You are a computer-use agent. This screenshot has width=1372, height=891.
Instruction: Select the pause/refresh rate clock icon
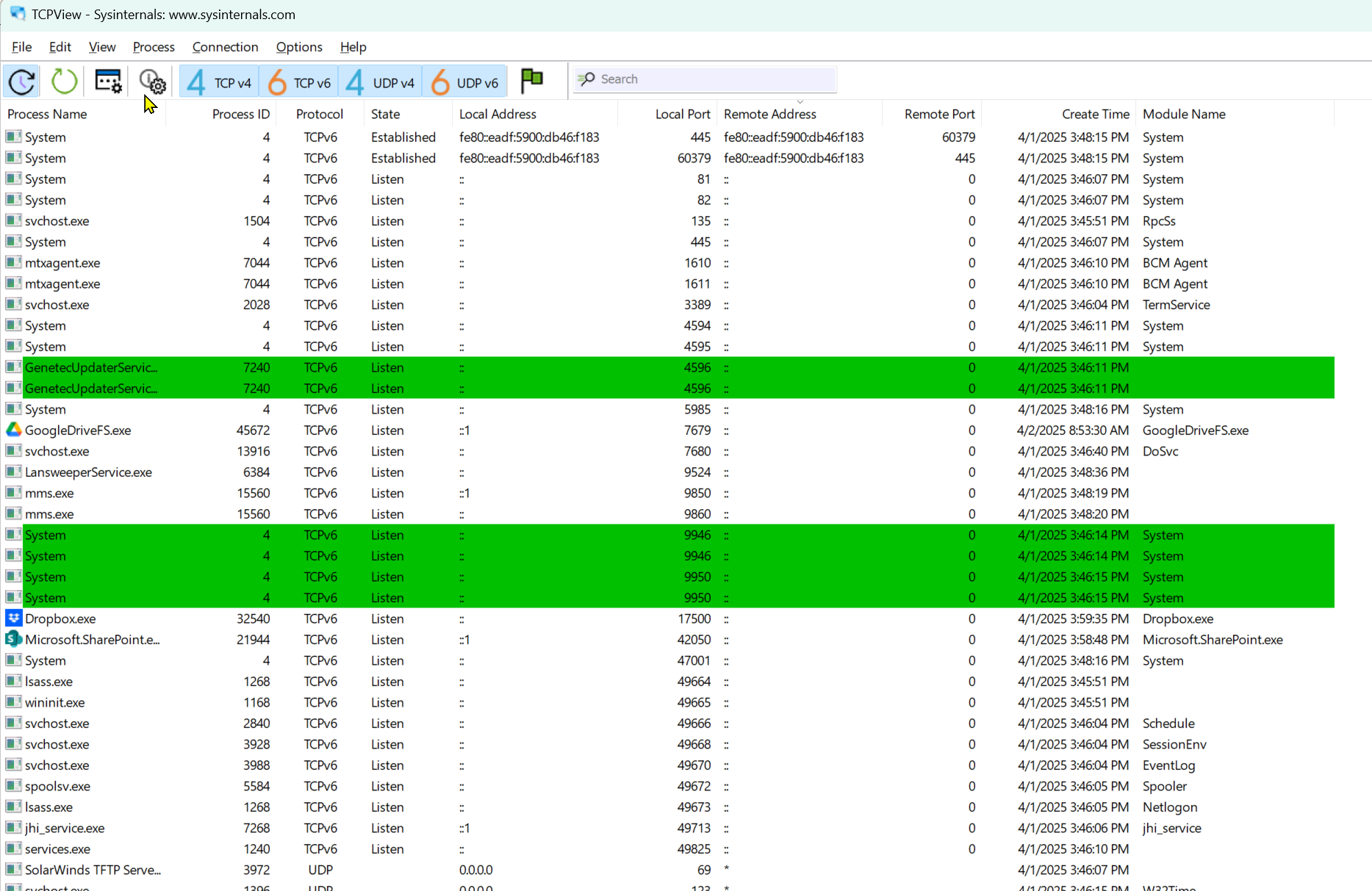pos(21,81)
